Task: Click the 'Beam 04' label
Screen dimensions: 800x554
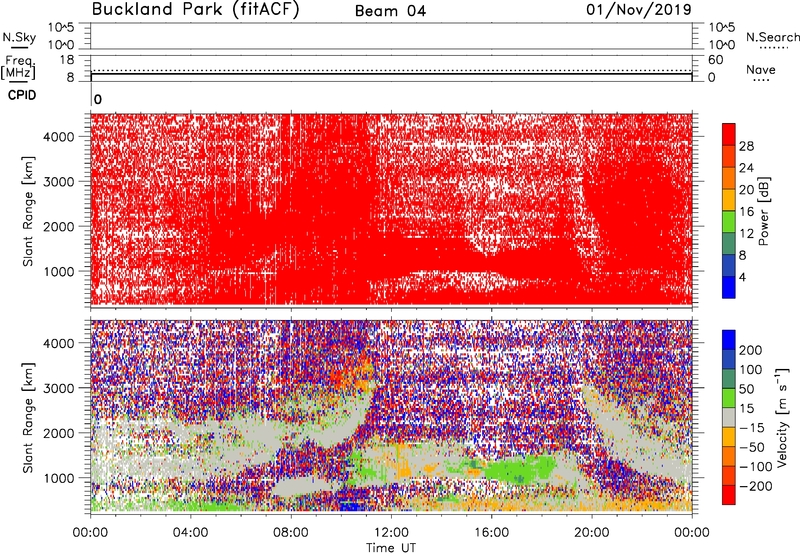Action: pos(390,11)
